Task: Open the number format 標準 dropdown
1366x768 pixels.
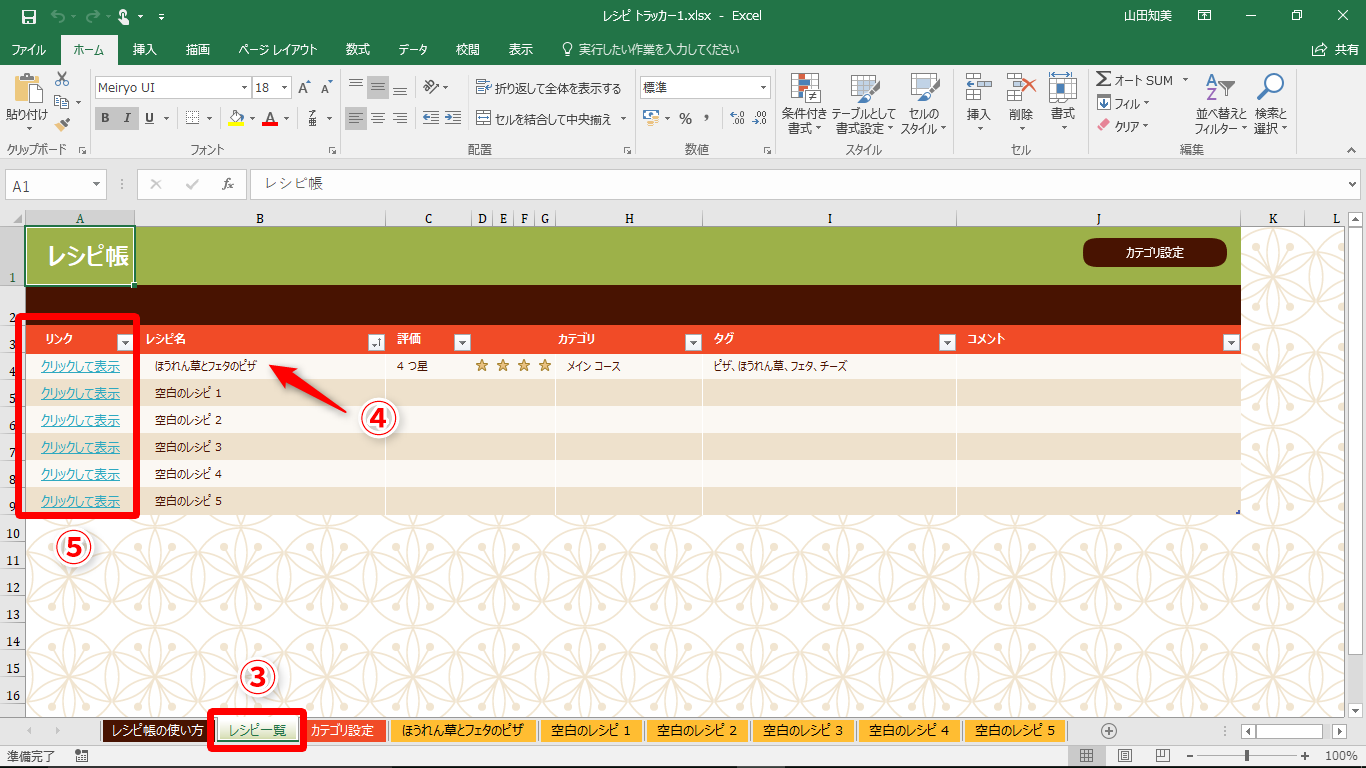Action: pyautogui.click(x=764, y=88)
